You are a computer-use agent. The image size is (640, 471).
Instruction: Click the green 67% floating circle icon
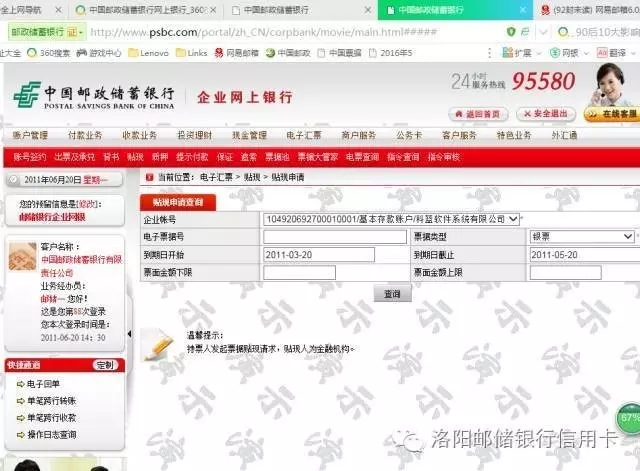(629, 417)
